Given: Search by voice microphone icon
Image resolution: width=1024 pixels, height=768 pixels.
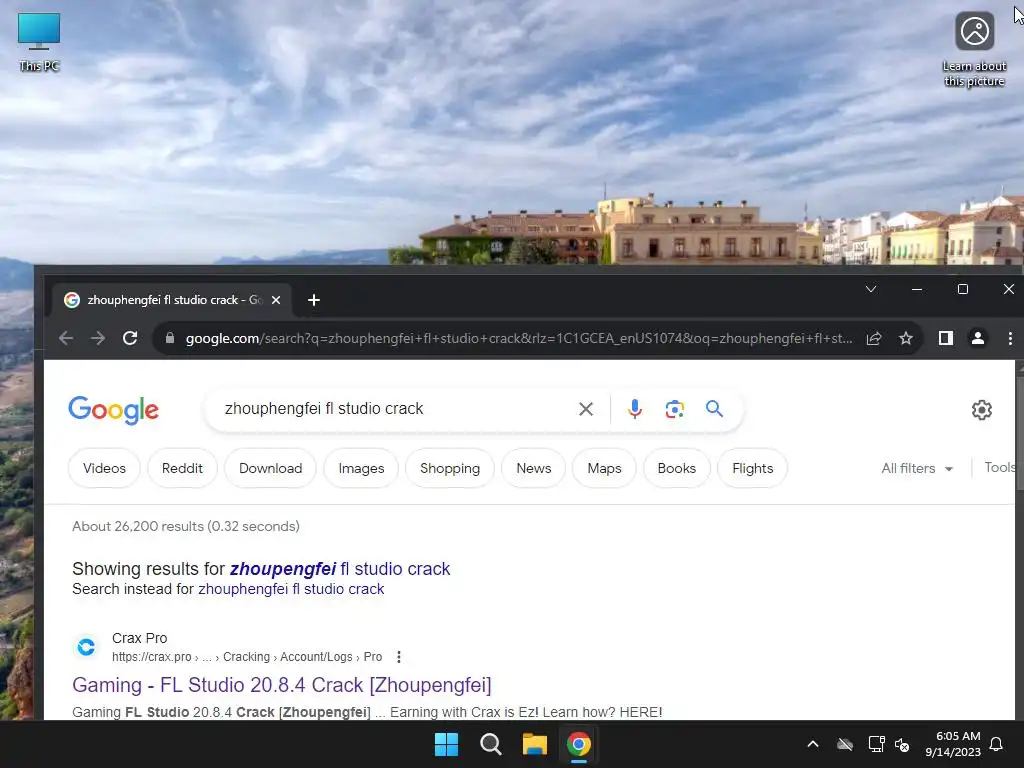Looking at the screenshot, I should [635, 409].
